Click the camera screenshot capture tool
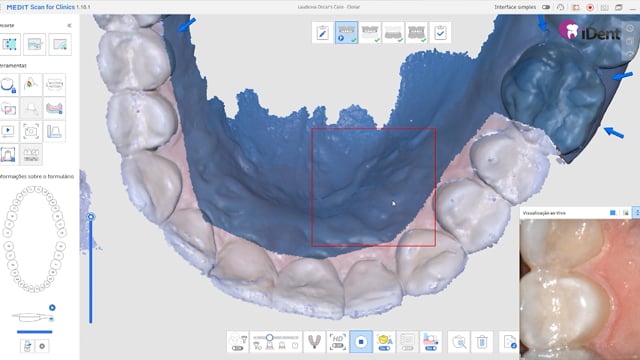The width and height of the screenshot is (640, 360). click(31, 131)
